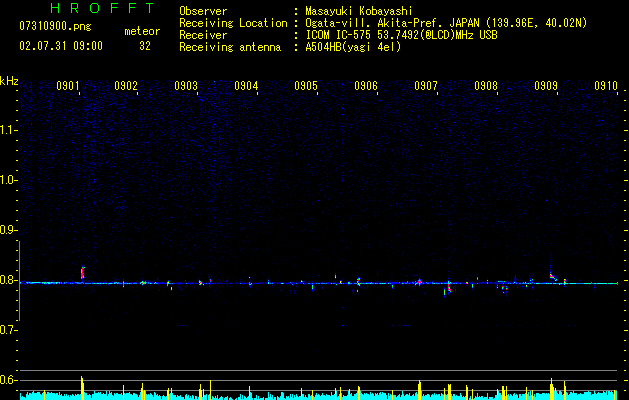Image resolution: width=629 pixels, height=400 pixels.
Task: Select observer name Masayuki Kobayashi
Action: (359, 11)
